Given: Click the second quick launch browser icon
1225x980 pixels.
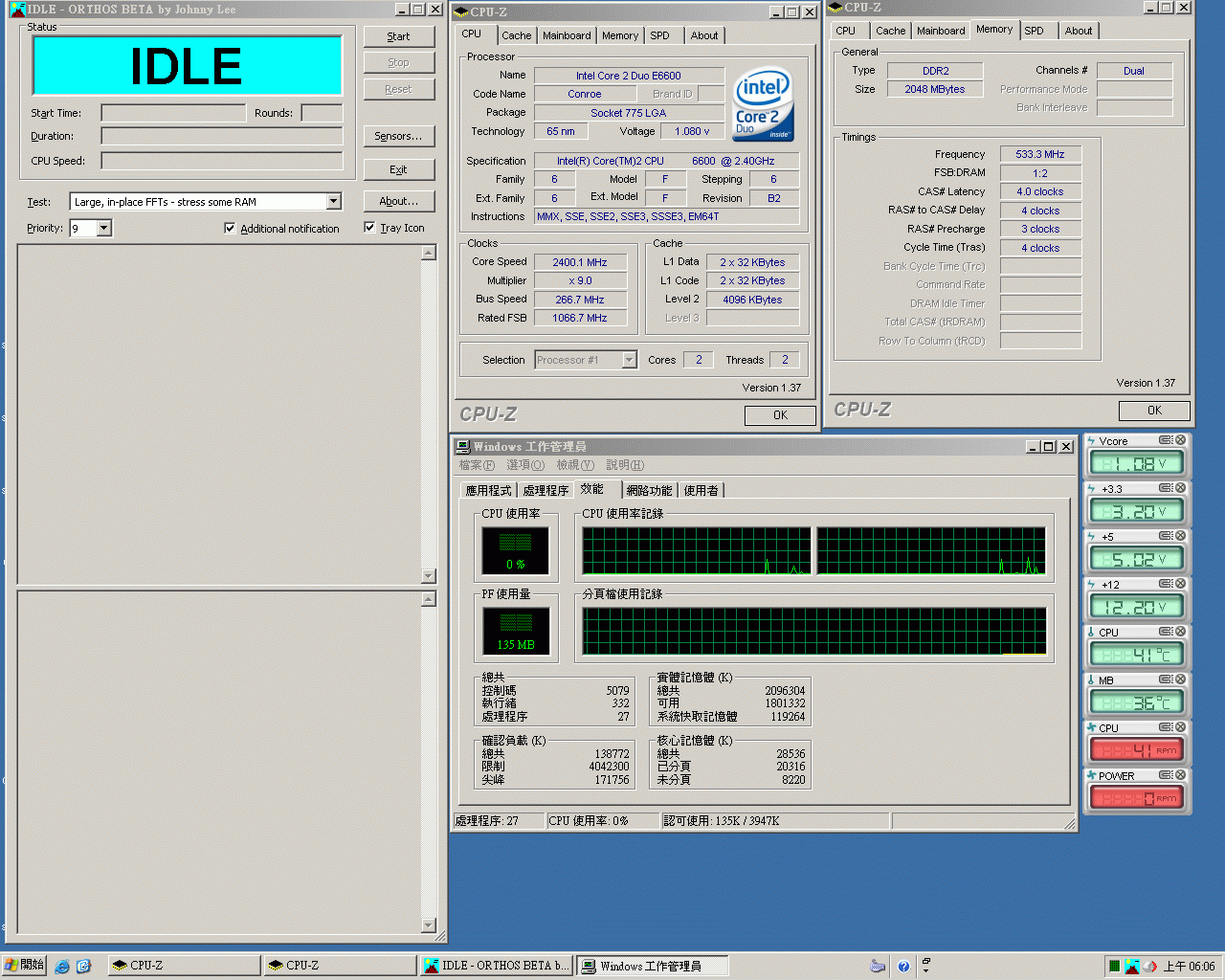Looking at the screenshot, I should coord(83,967).
